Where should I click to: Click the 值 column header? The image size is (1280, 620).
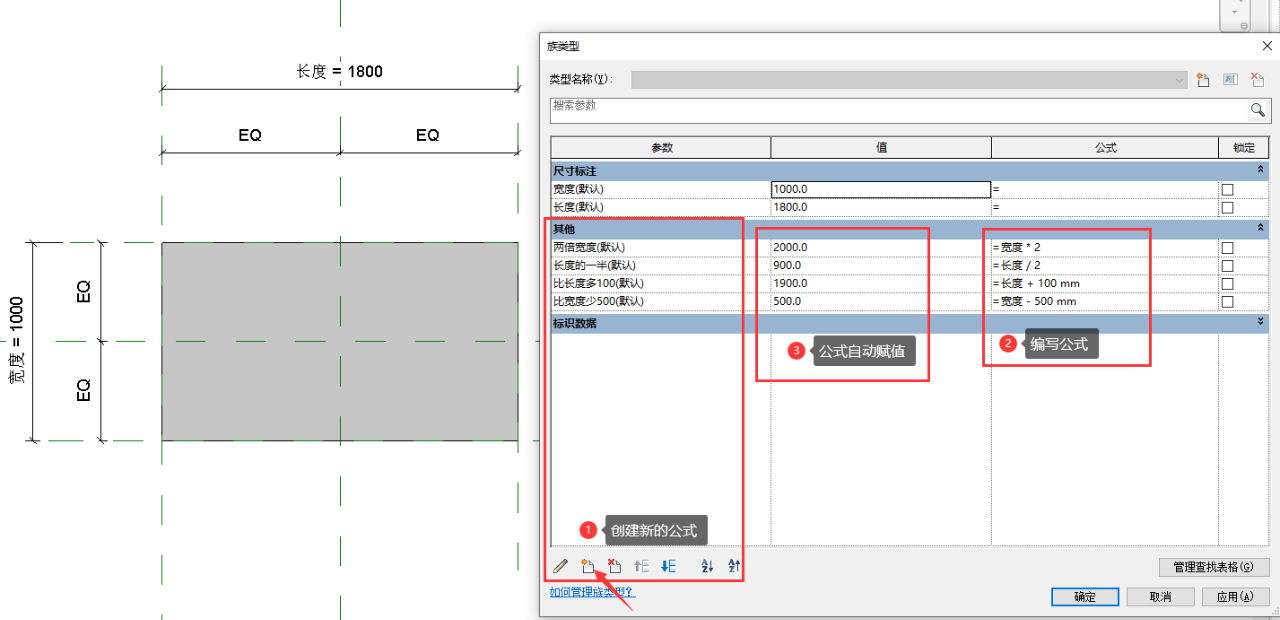tap(881, 148)
